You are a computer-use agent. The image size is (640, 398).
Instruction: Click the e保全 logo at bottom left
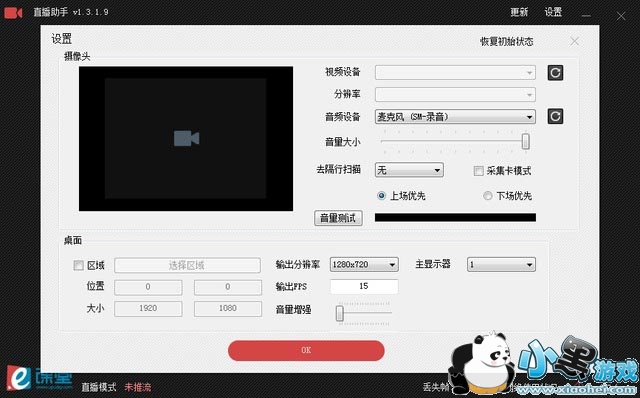[18, 377]
